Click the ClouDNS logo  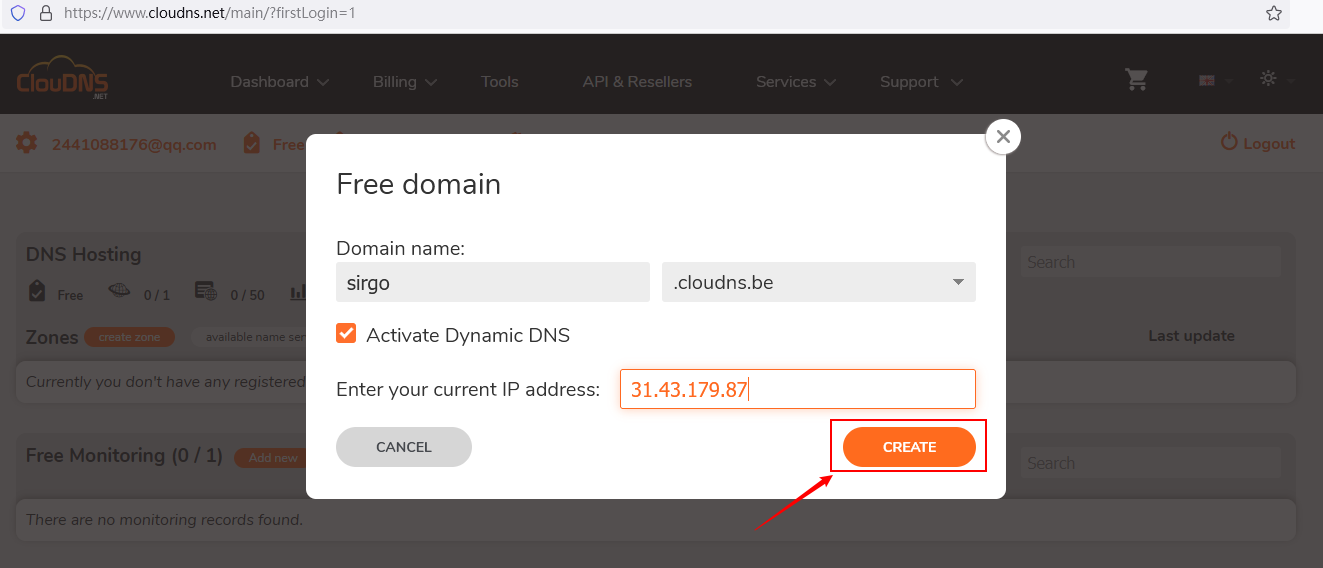click(x=62, y=80)
